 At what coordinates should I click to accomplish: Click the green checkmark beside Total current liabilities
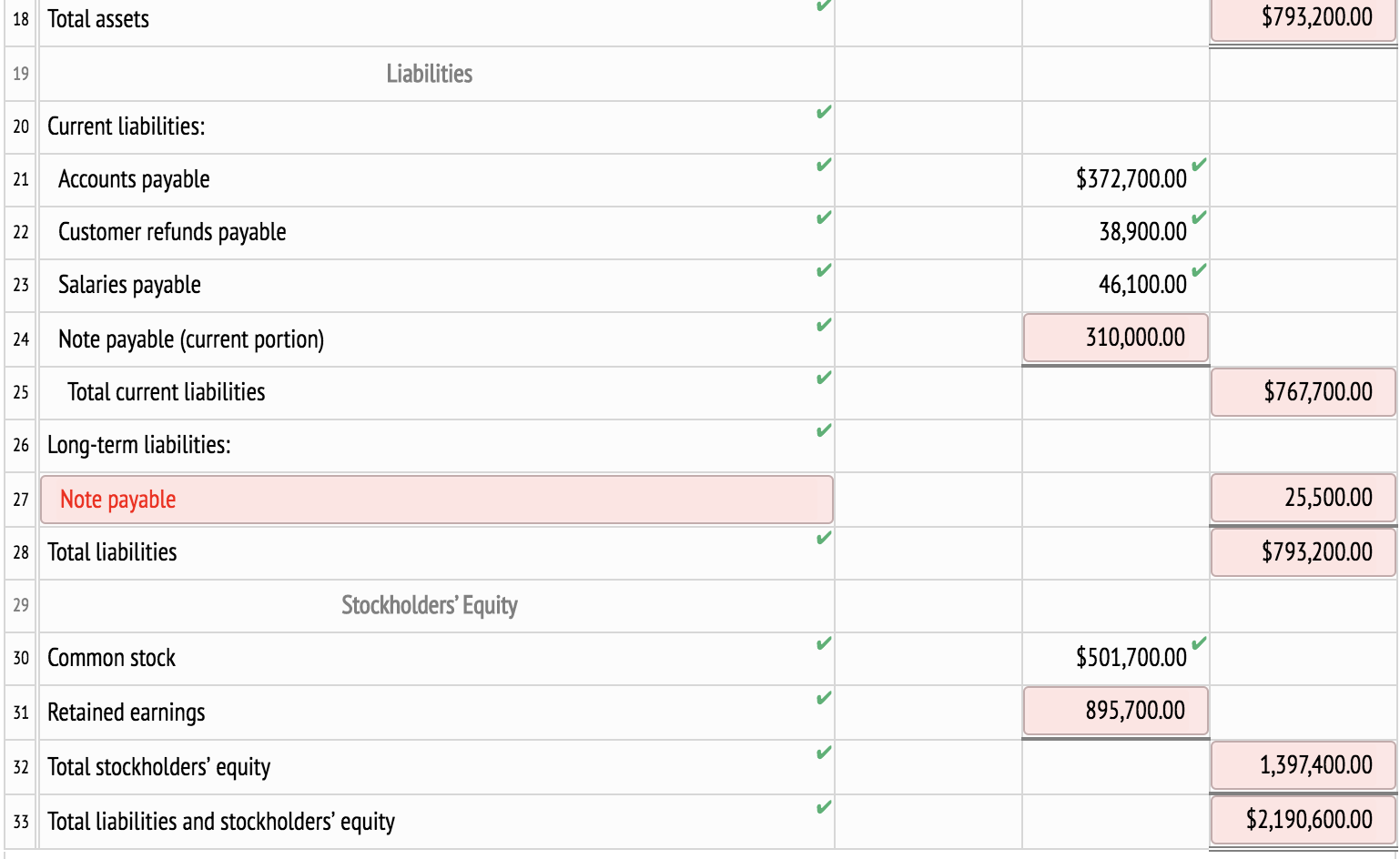(x=824, y=376)
